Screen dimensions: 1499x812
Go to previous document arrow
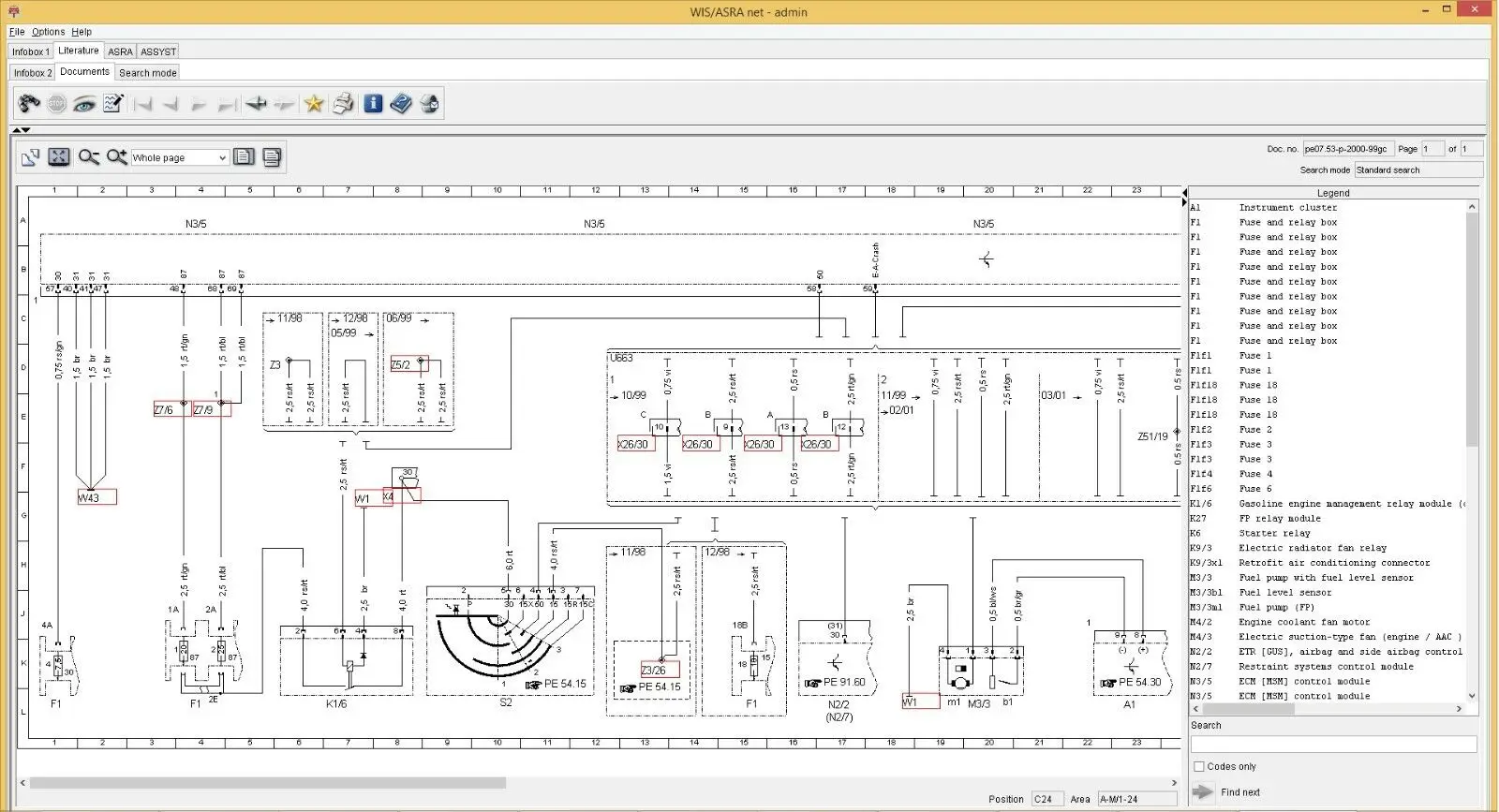point(171,104)
